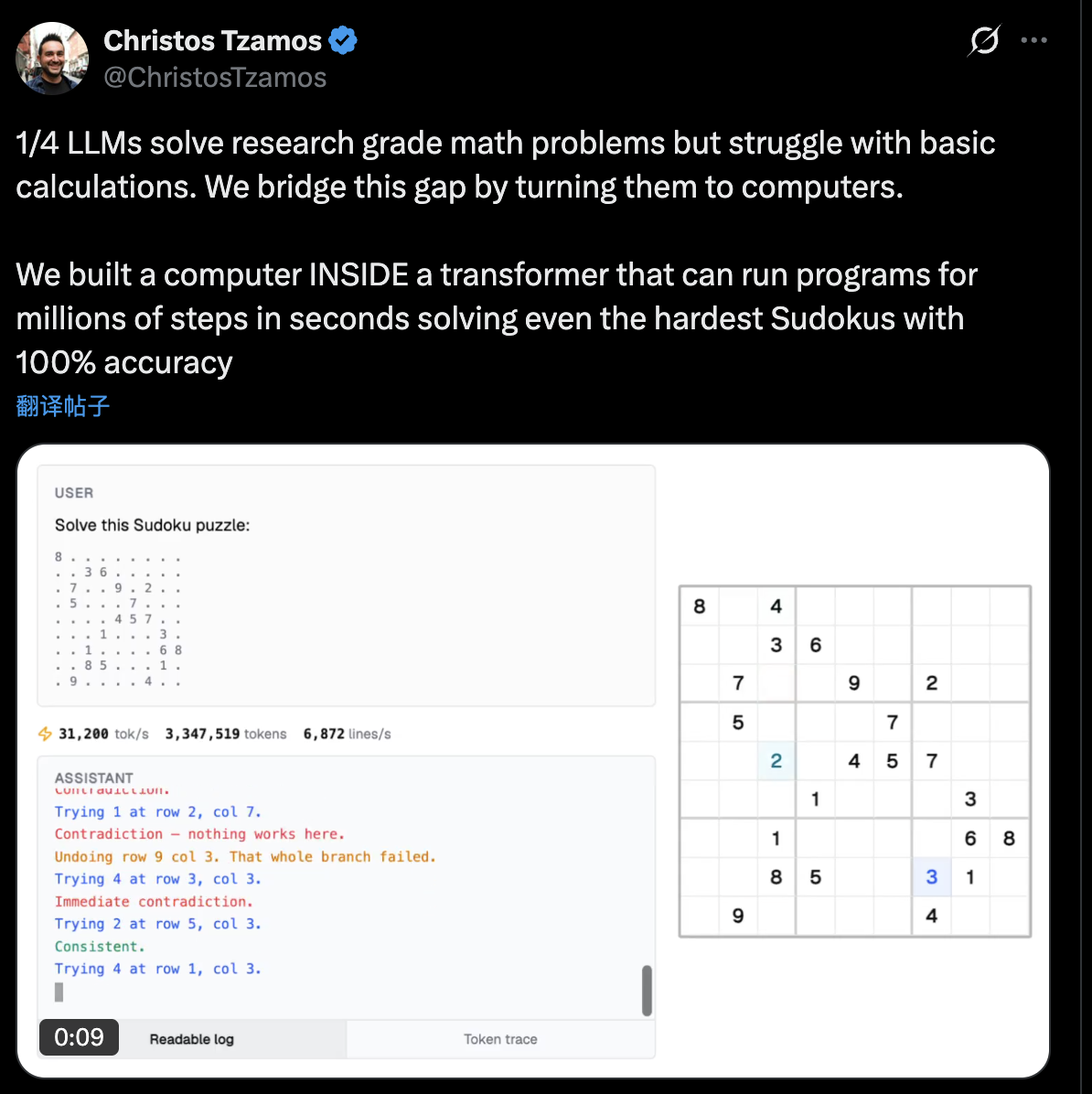Click the "Solve this Sudoku puzzle:" prompt text

point(152,525)
